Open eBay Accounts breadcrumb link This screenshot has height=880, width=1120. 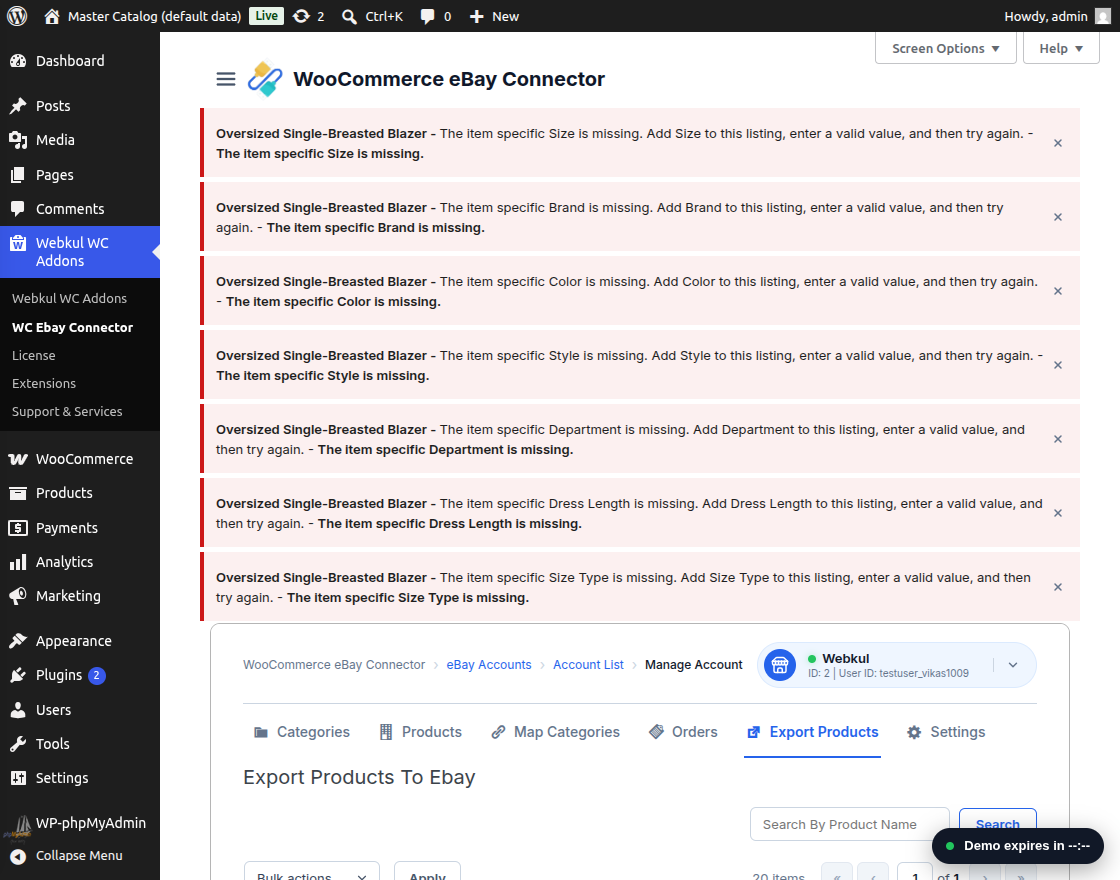(x=489, y=665)
